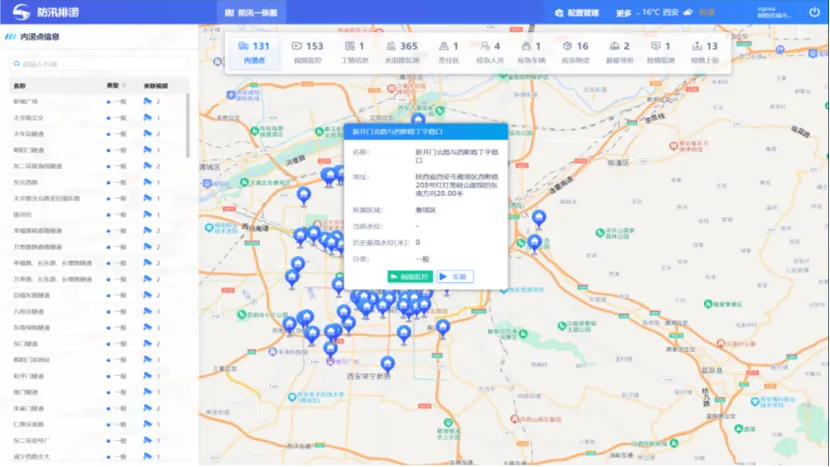Click video camera icon in 八府庄隧道 row
The width and height of the screenshot is (830, 467).
(148, 311)
